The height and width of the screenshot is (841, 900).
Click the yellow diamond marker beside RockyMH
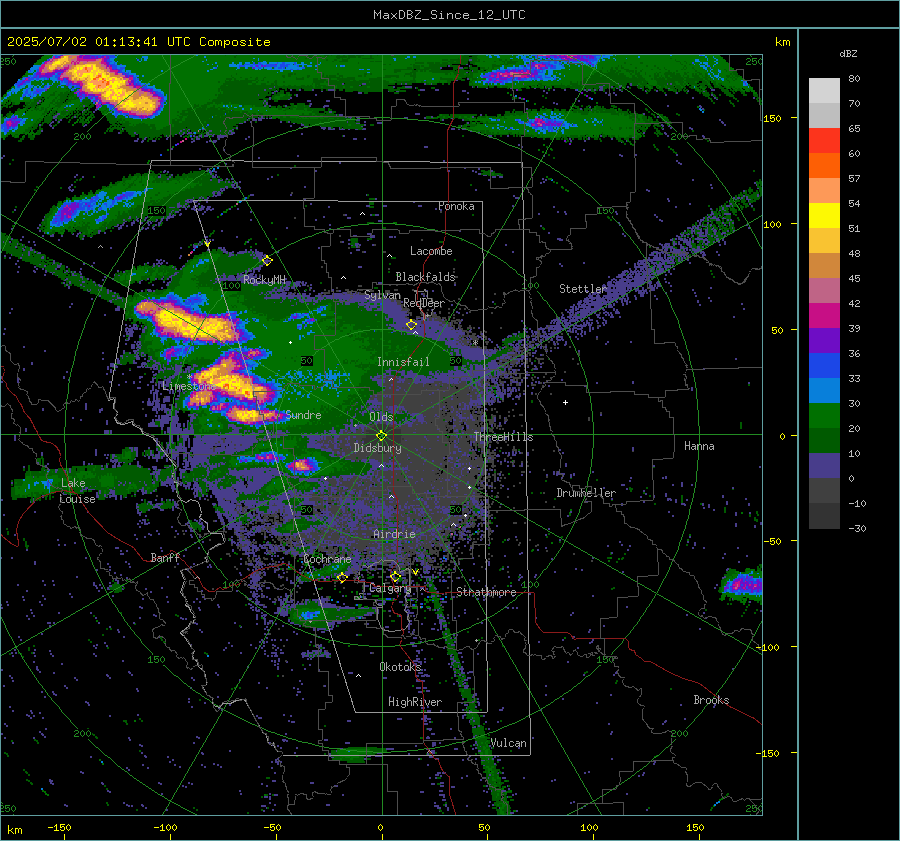(x=267, y=261)
